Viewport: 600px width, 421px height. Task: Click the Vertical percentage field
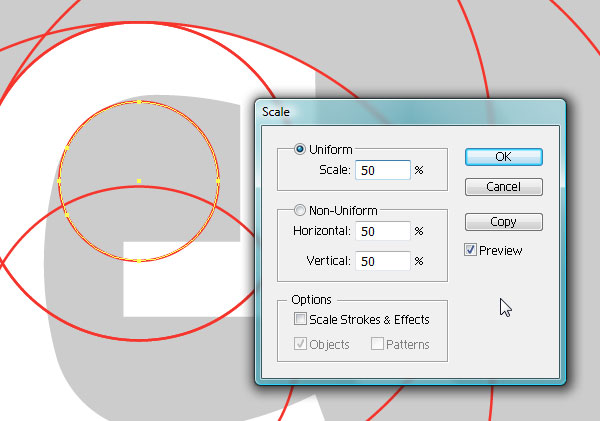383,261
